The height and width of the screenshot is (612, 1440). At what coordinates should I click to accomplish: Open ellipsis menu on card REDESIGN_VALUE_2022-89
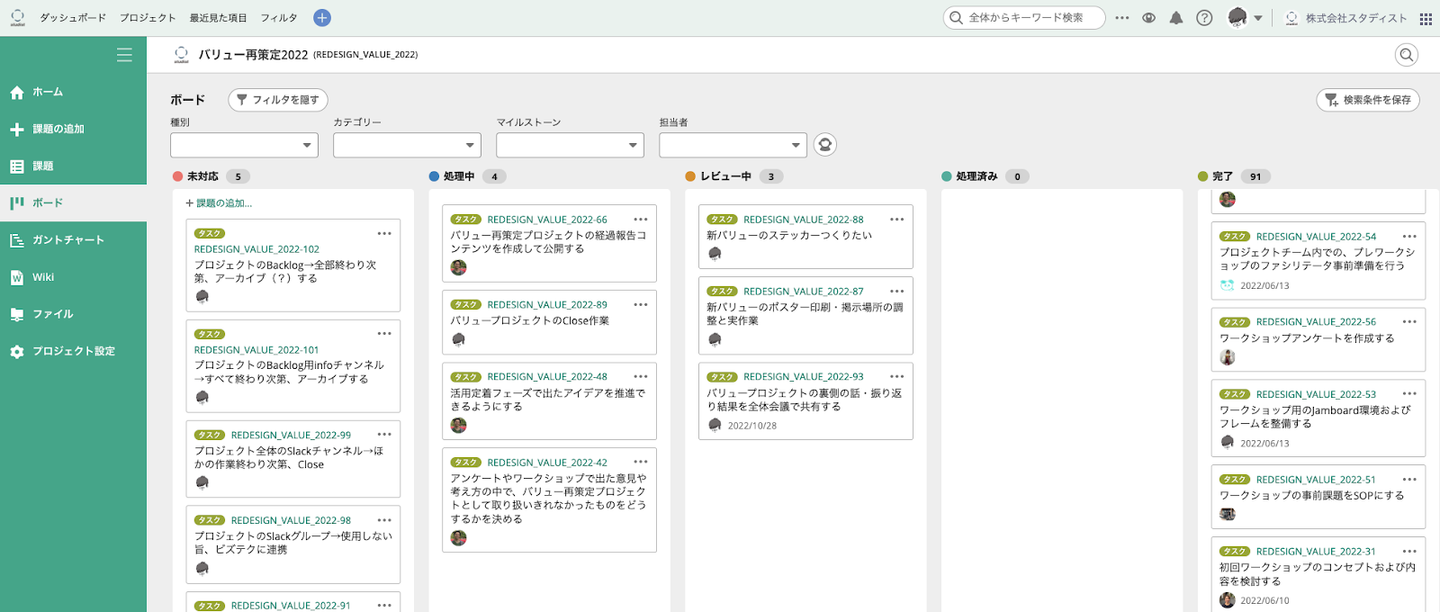(641, 304)
